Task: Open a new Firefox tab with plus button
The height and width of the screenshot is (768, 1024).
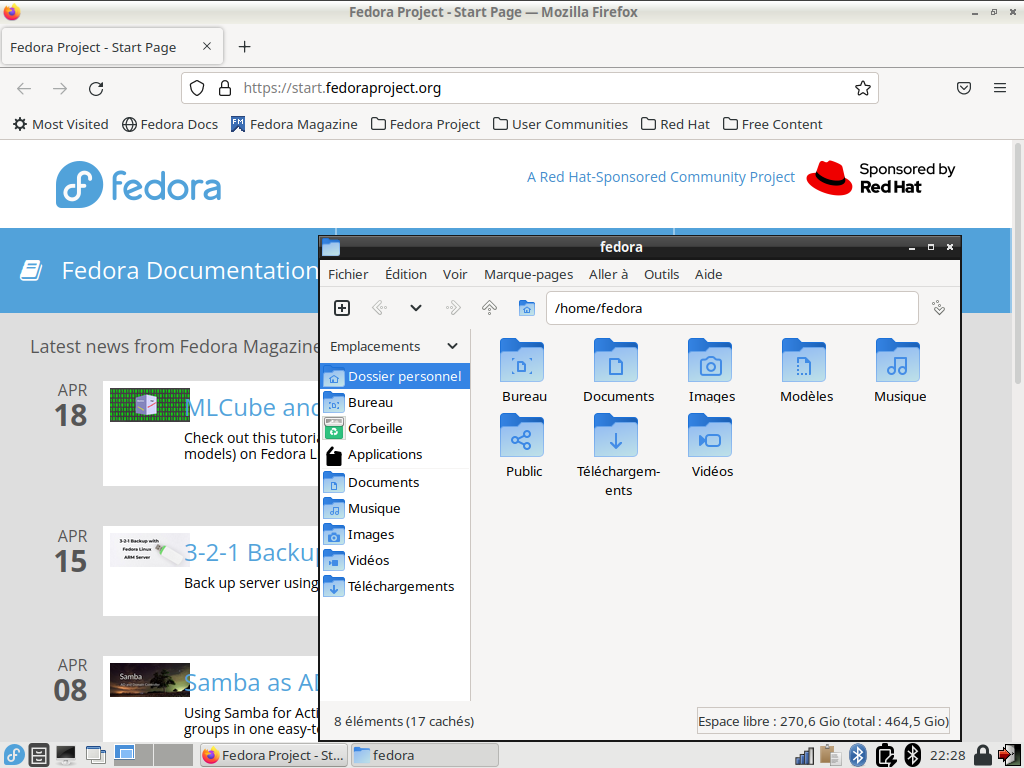Action: (x=244, y=46)
